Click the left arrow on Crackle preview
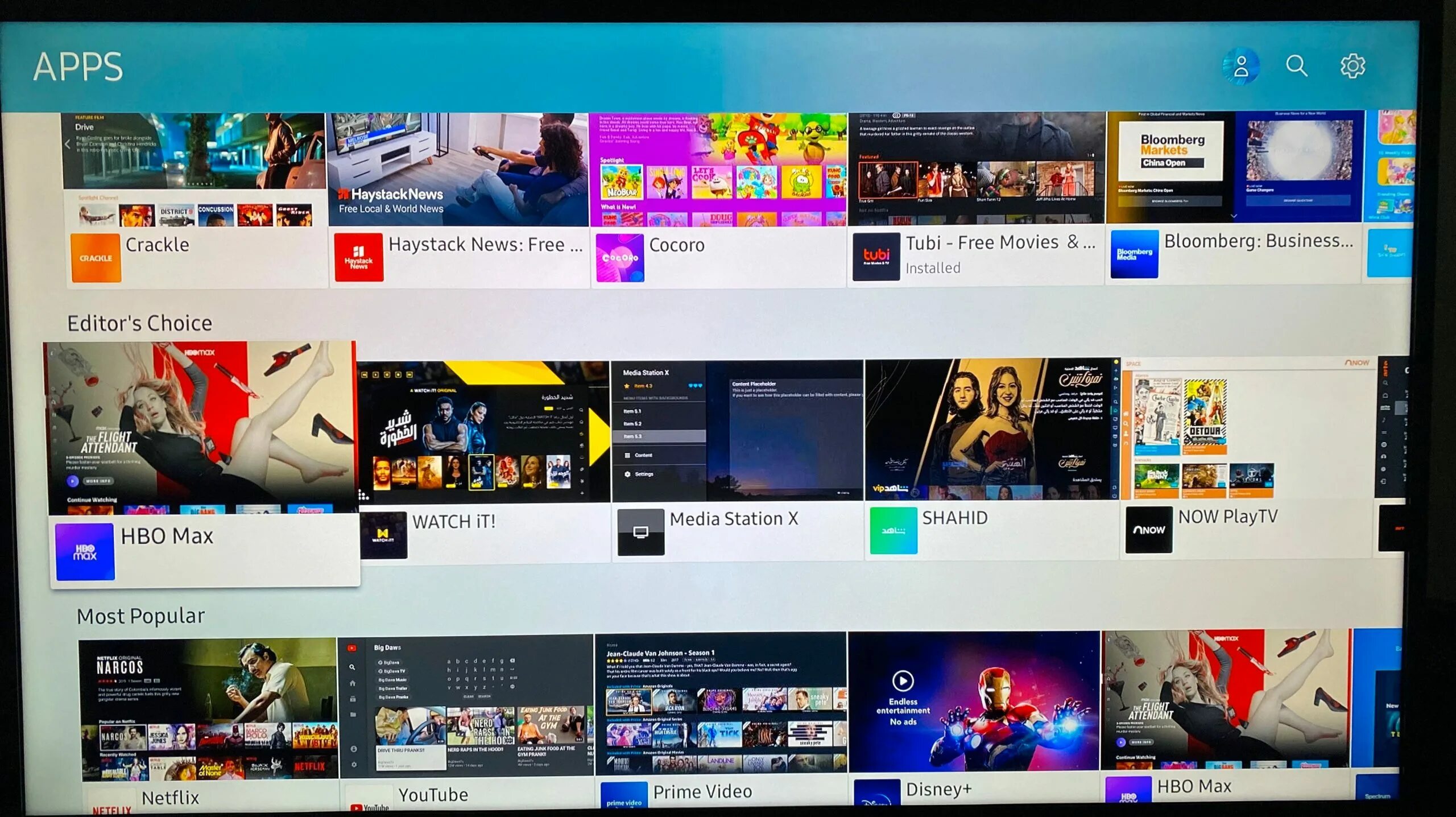Screen dimensions: 1456x817 (68, 144)
